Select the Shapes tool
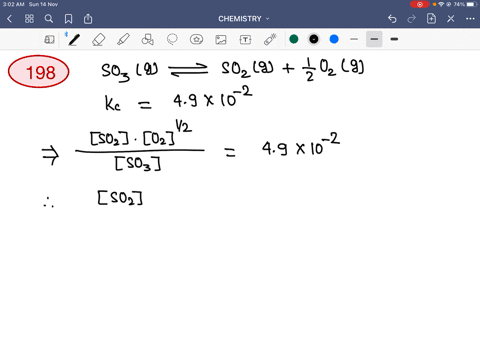The width and height of the screenshot is (480, 360). click(147, 40)
